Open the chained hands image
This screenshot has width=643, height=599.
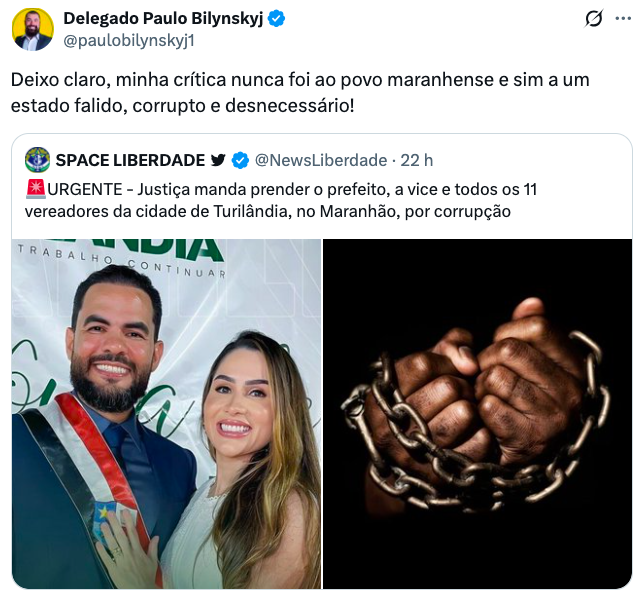click(x=477, y=414)
